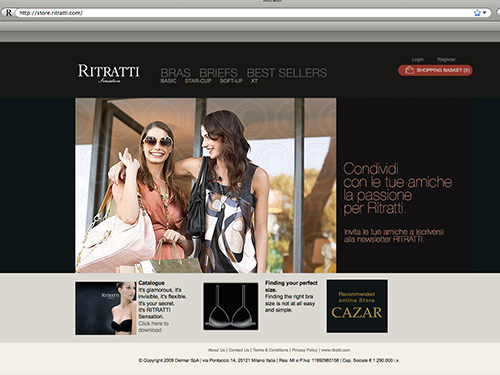
Task: Open the Terms & Conditions footer link
Action: [271, 350]
